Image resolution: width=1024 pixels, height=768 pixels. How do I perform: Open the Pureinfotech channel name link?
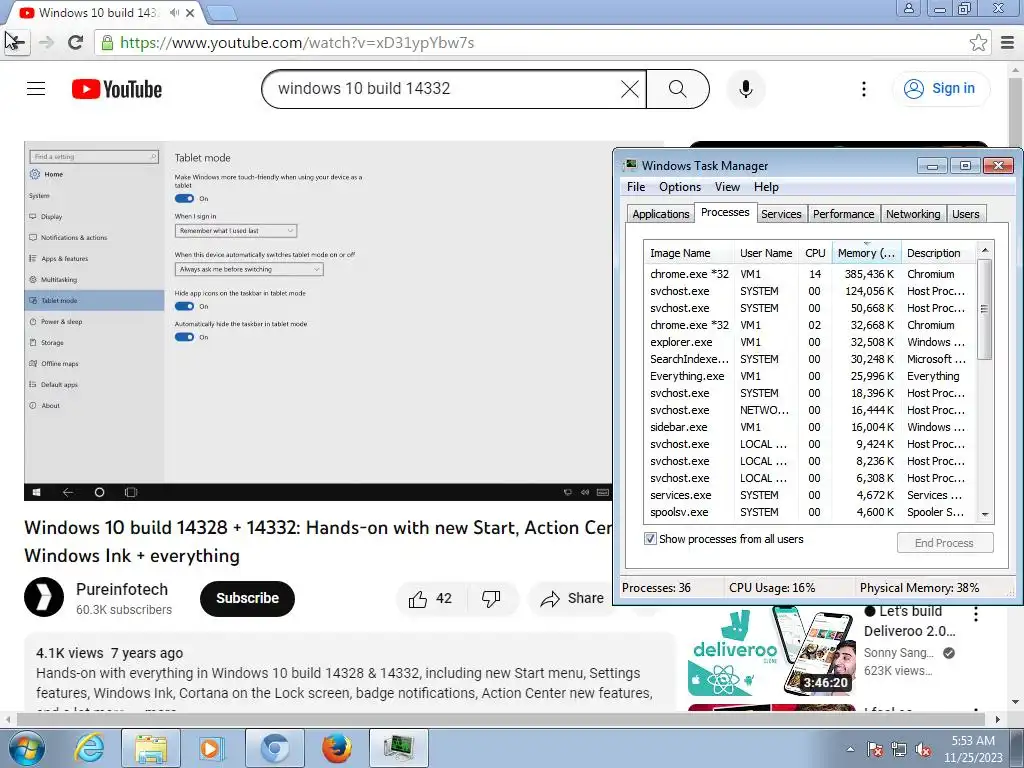coord(122,589)
